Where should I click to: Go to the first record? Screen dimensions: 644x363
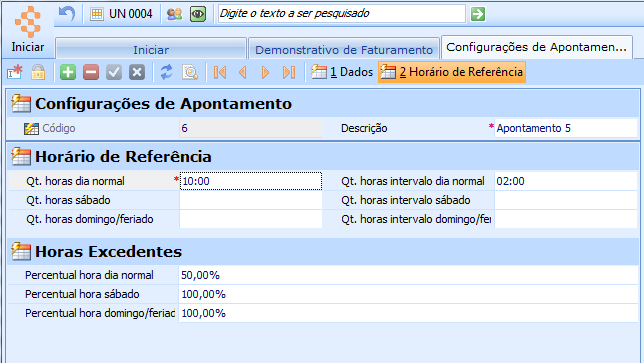pyautogui.click(x=220, y=72)
